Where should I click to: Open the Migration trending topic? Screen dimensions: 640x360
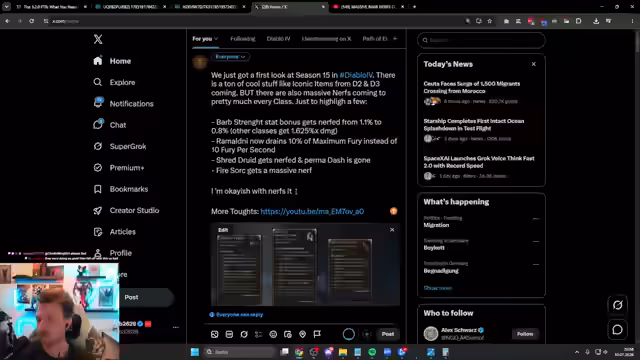tap(436, 225)
